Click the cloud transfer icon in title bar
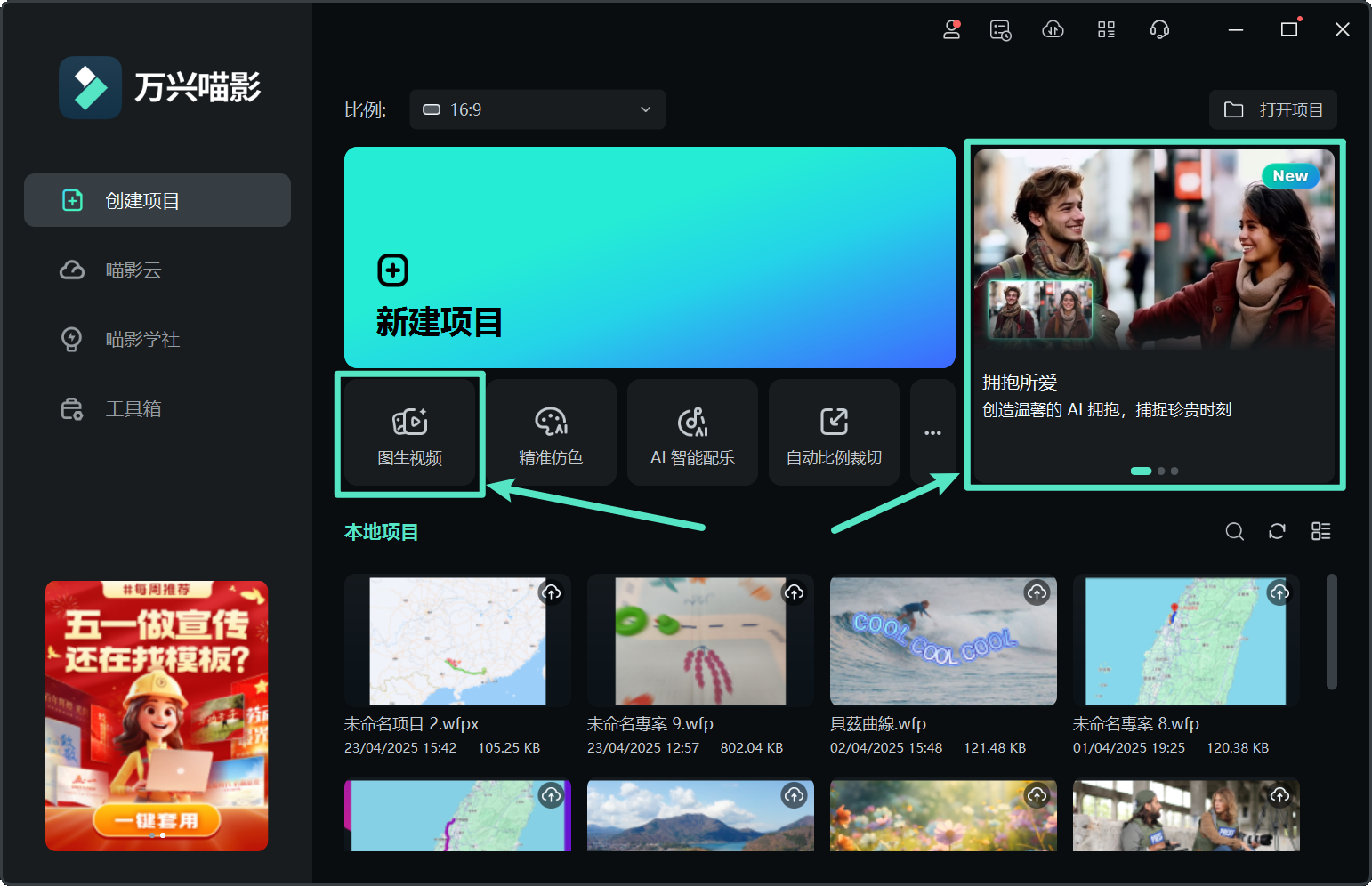Screen dimensions: 1372x886 coord(1053,29)
